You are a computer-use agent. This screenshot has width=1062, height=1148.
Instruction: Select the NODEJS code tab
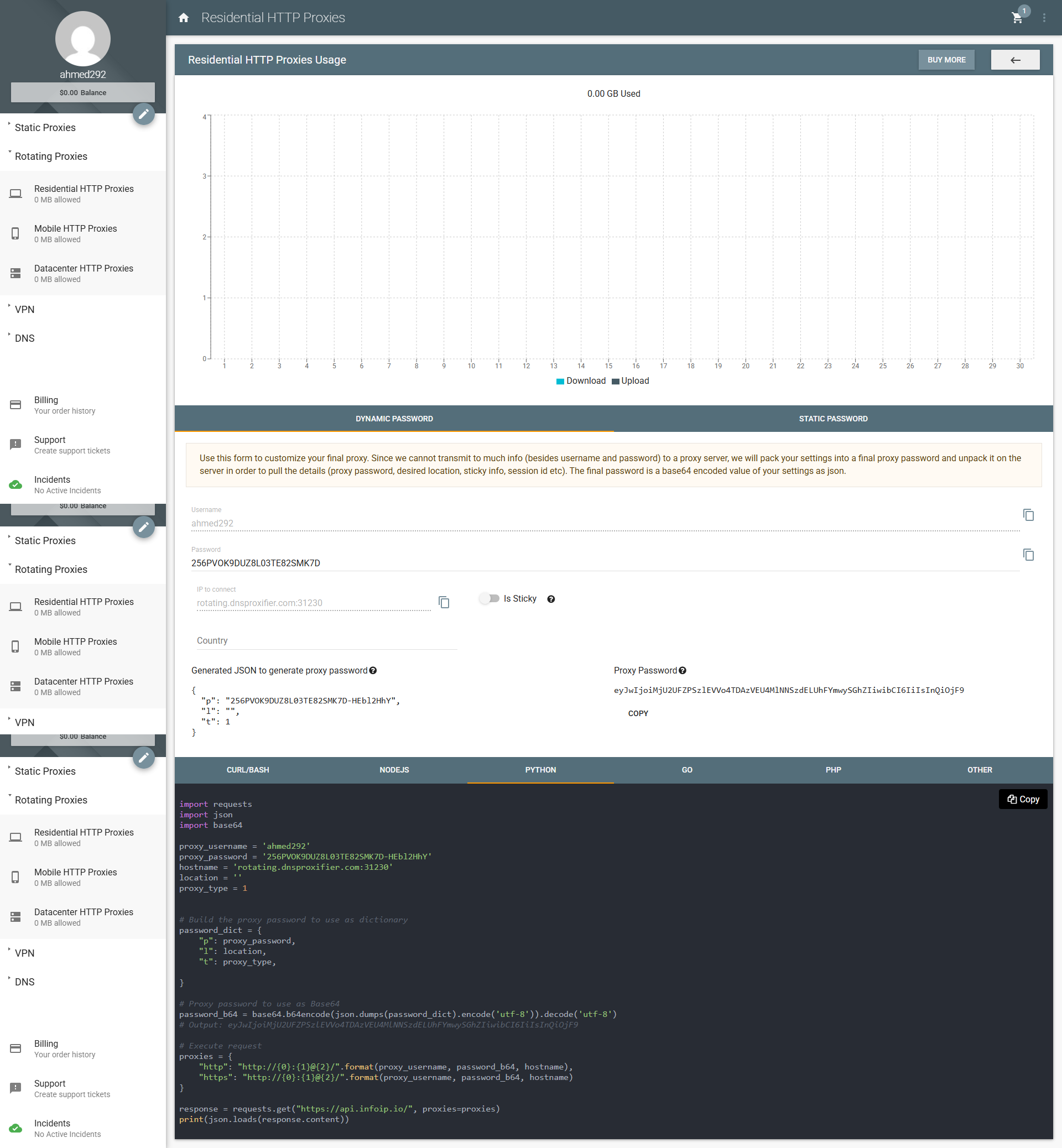pos(394,770)
